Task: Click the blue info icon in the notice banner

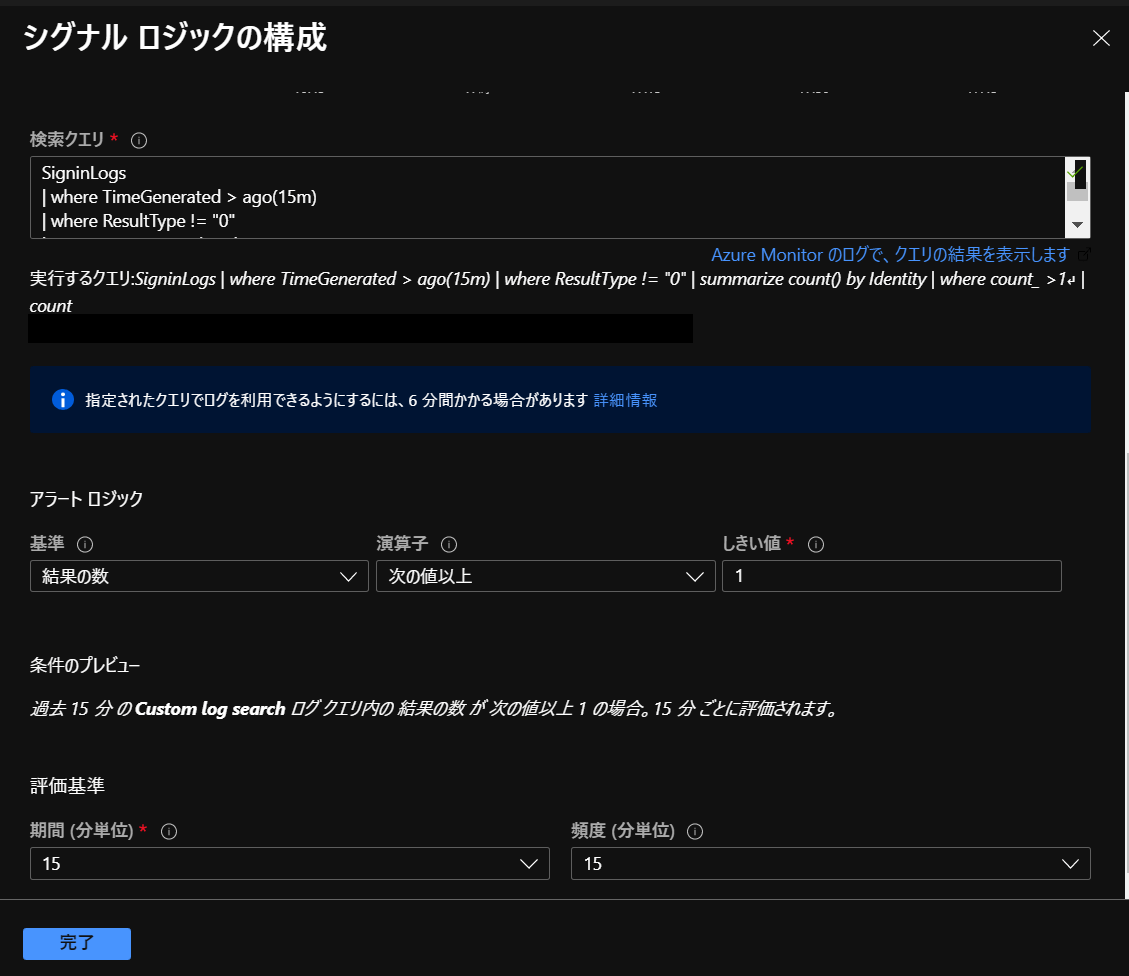Action: 63,400
